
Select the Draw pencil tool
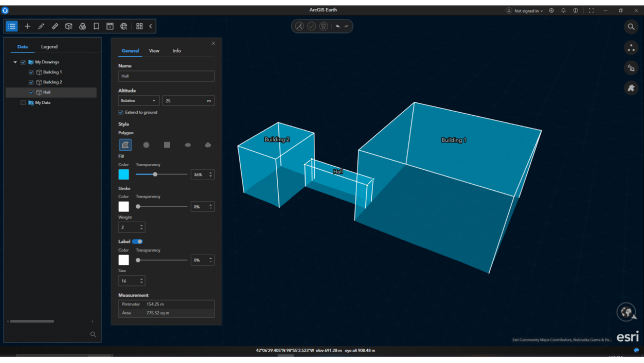pos(41,26)
